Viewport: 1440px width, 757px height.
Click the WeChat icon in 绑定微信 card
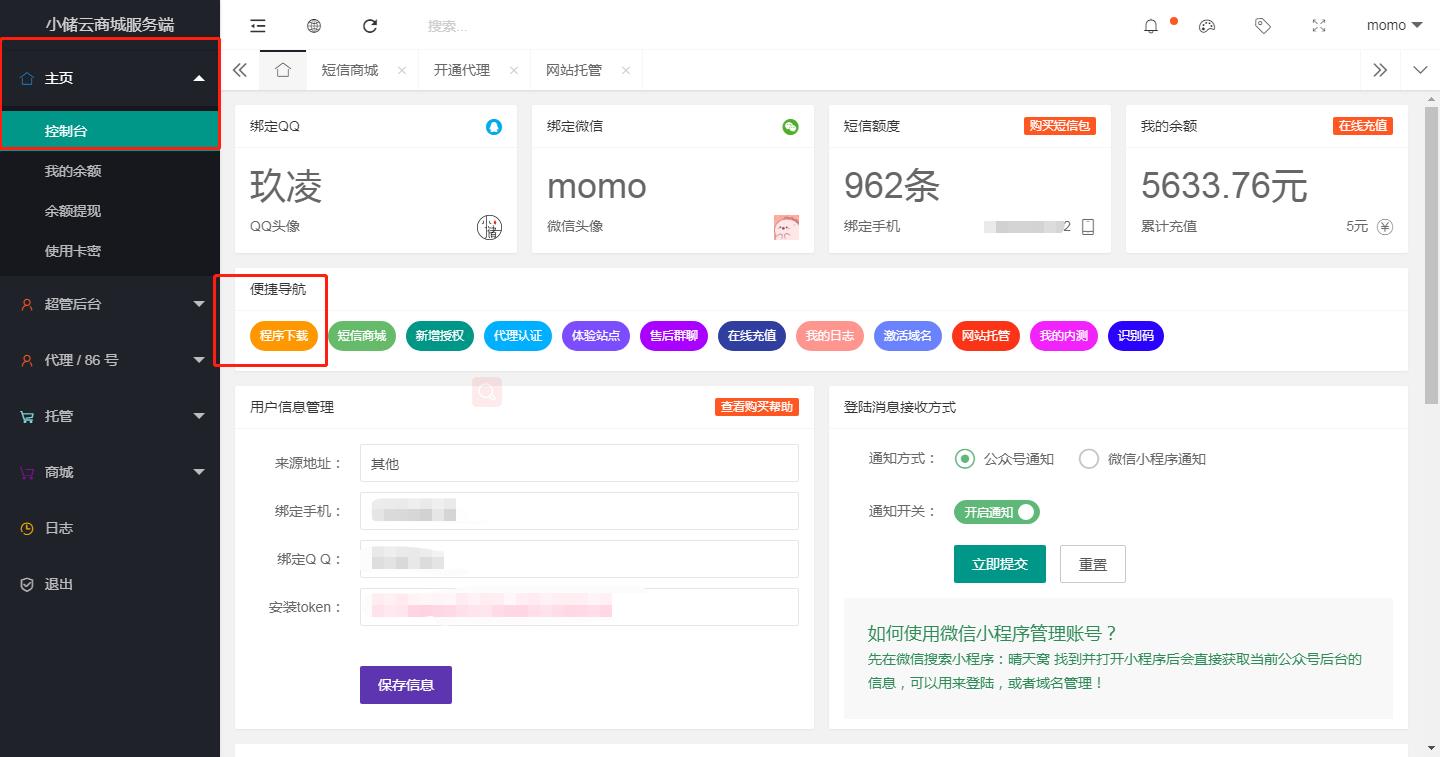coord(791,127)
